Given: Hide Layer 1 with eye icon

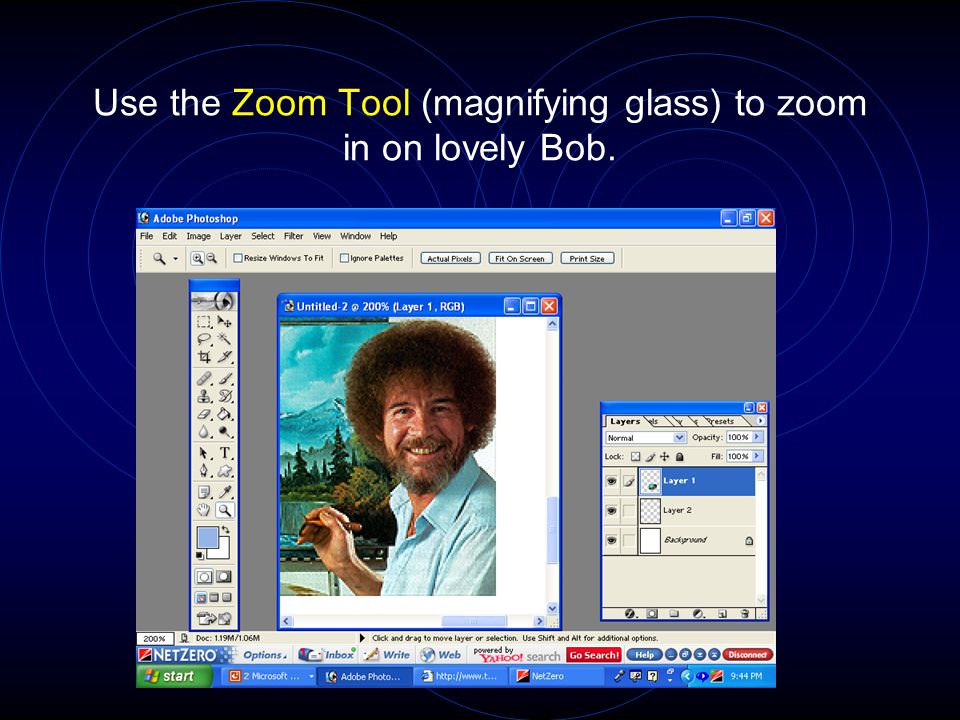Looking at the screenshot, I should tap(611, 481).
